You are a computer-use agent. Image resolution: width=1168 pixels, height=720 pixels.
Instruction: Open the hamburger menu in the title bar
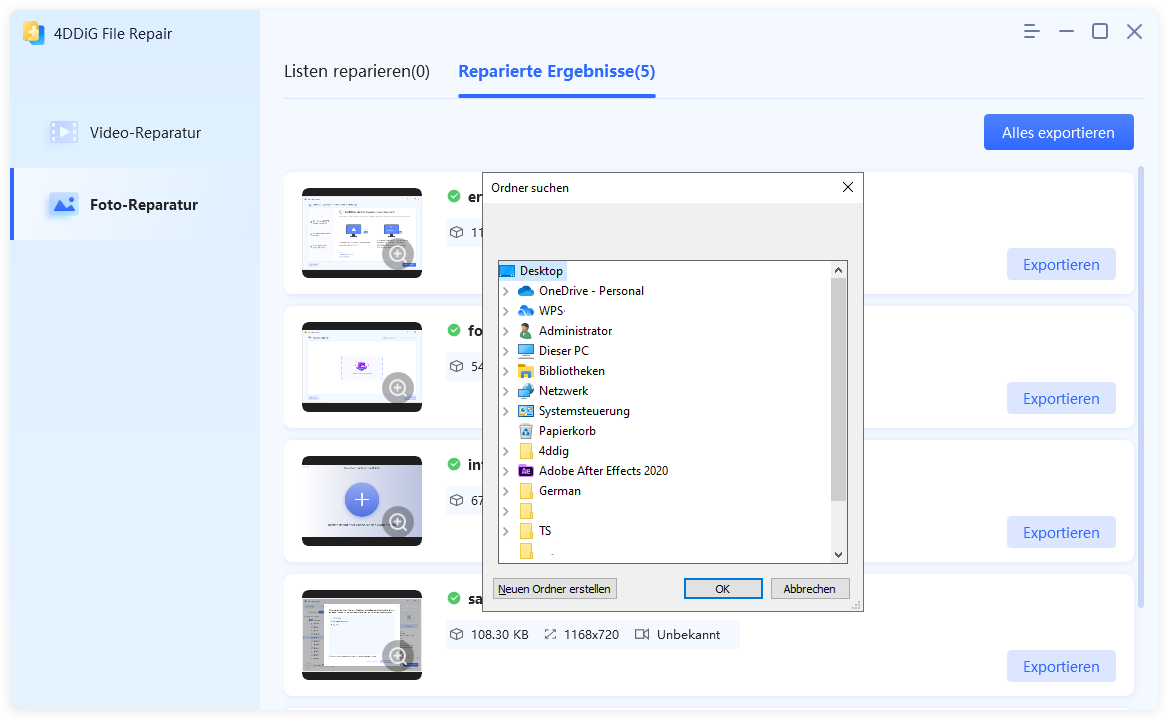[1030, 31]
